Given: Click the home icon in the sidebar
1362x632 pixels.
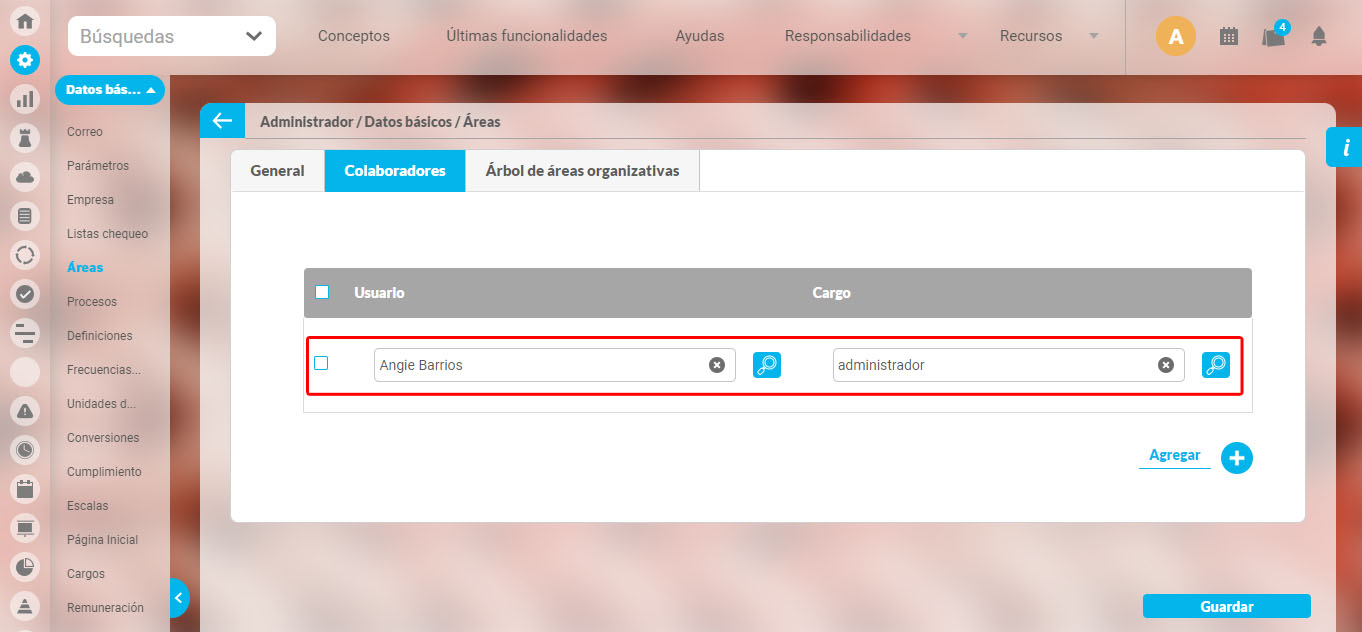Looking at the screenshot, I should [x=25, y=21].
